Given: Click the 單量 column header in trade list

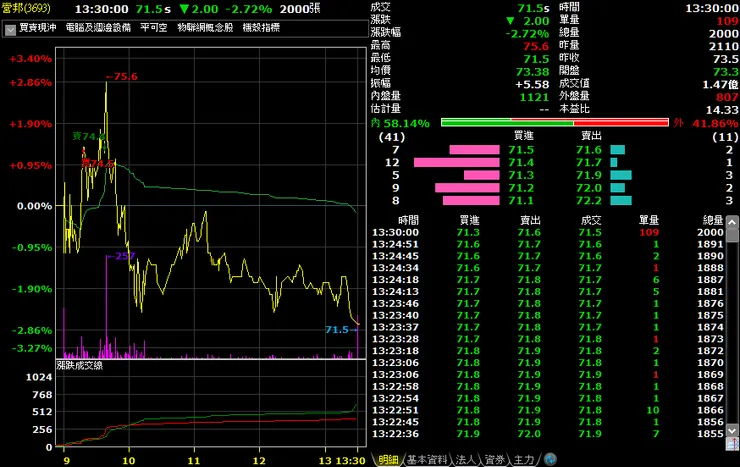Looking at the screenshot, I should tap(648, 220).
